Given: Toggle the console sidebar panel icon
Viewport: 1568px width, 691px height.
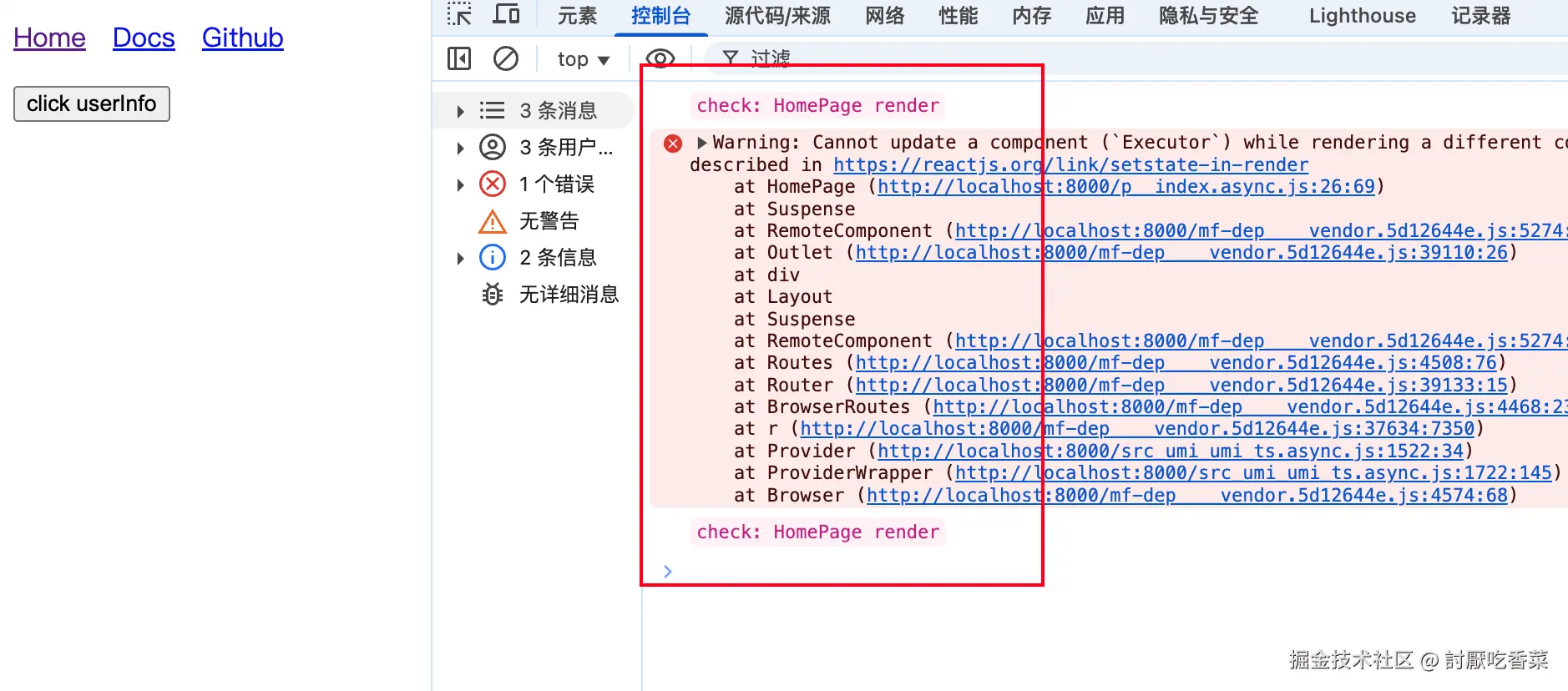Looking at the screenshot, I should (459, 58).
